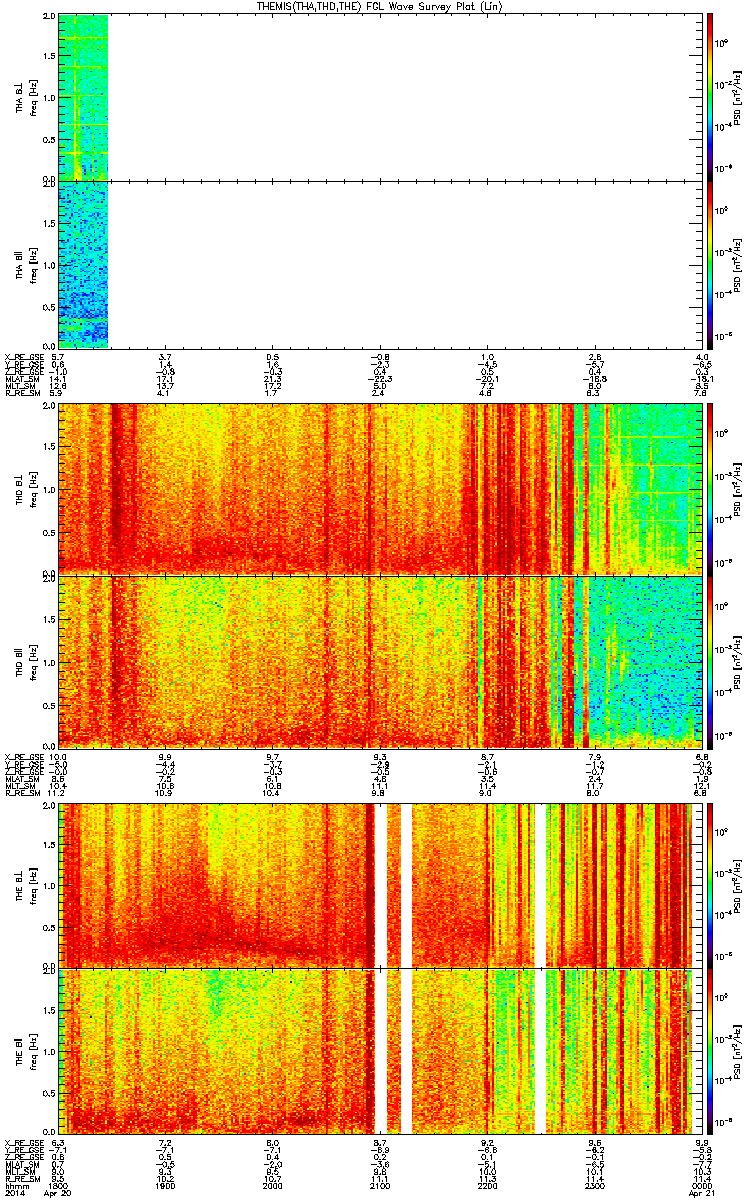
Task: Click the 1900 time label on bottom axis
Action: tap(167, 1187)
